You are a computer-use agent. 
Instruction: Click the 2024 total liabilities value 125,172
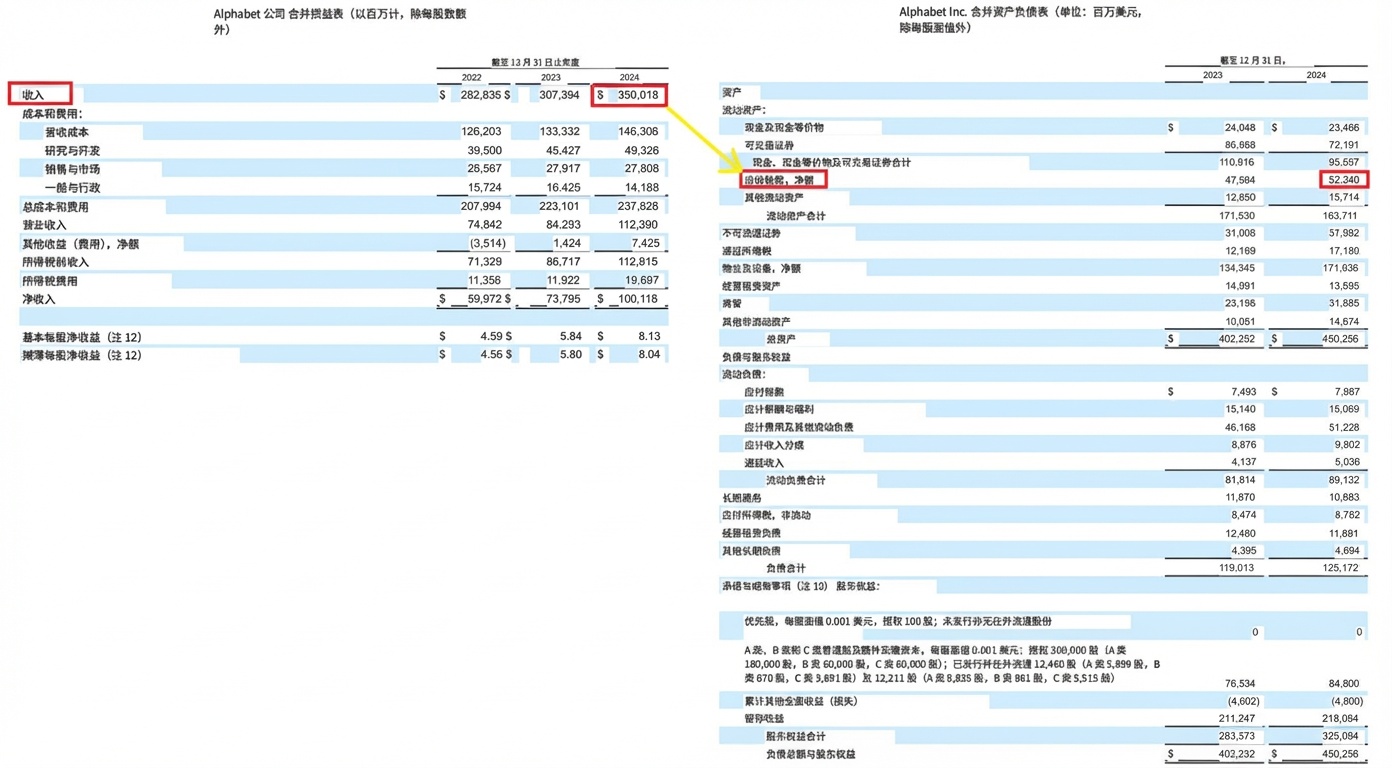(x=1338, y=568)
